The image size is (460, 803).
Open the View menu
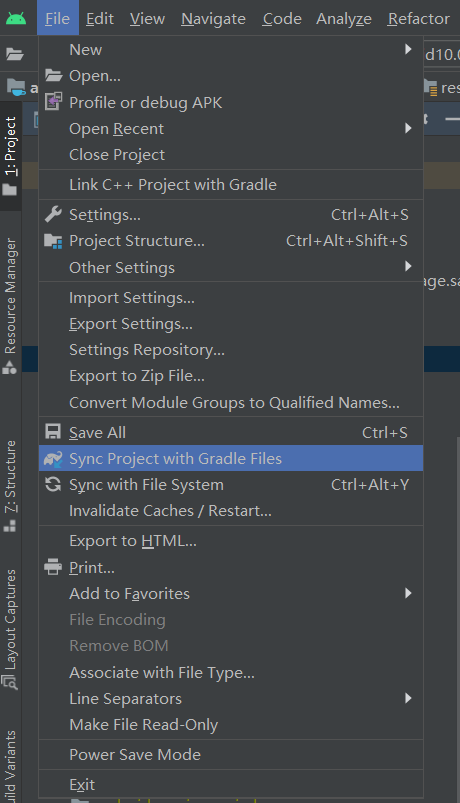tap(147, 18)
